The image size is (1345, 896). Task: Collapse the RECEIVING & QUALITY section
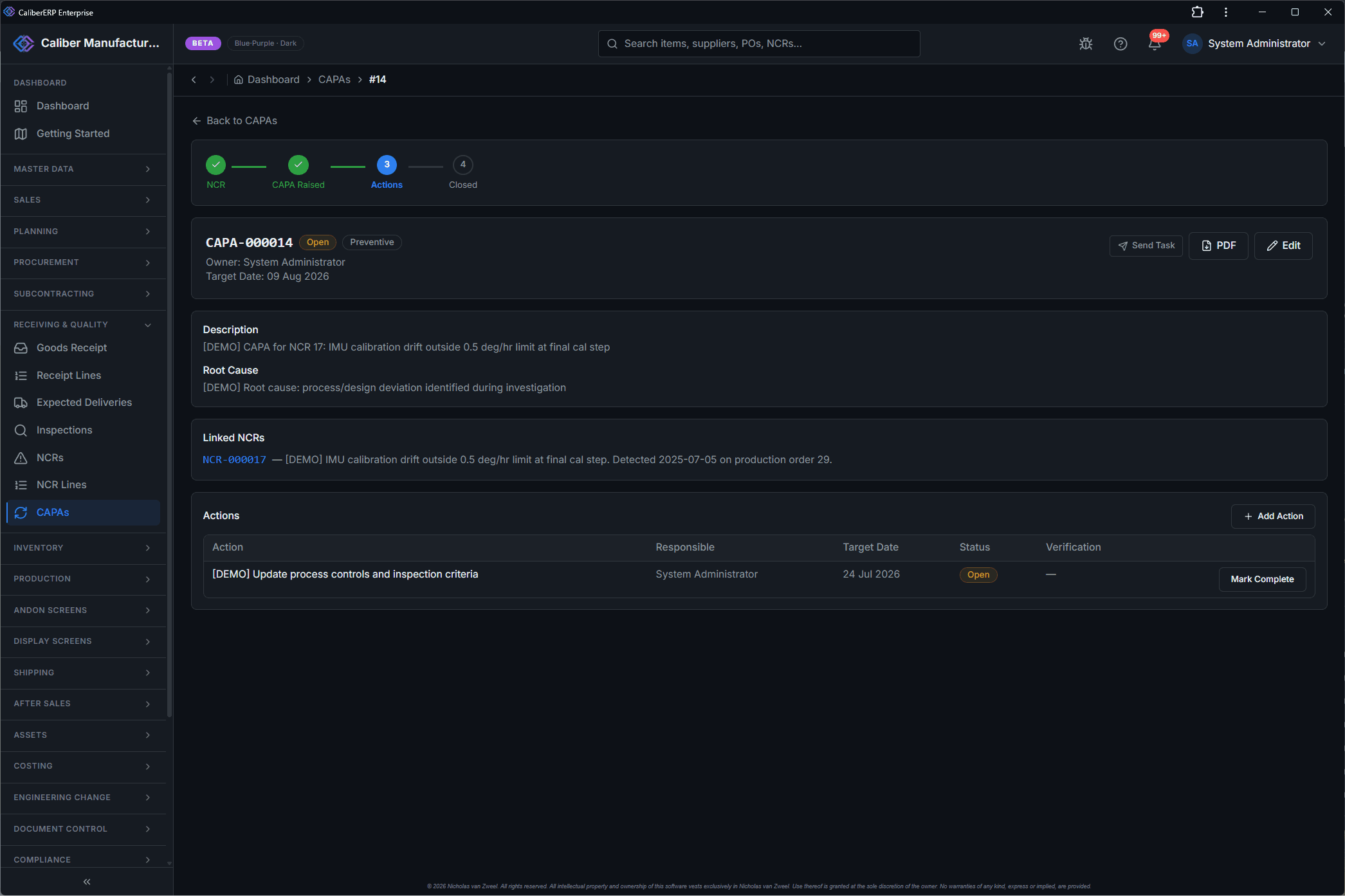point(83,325)
